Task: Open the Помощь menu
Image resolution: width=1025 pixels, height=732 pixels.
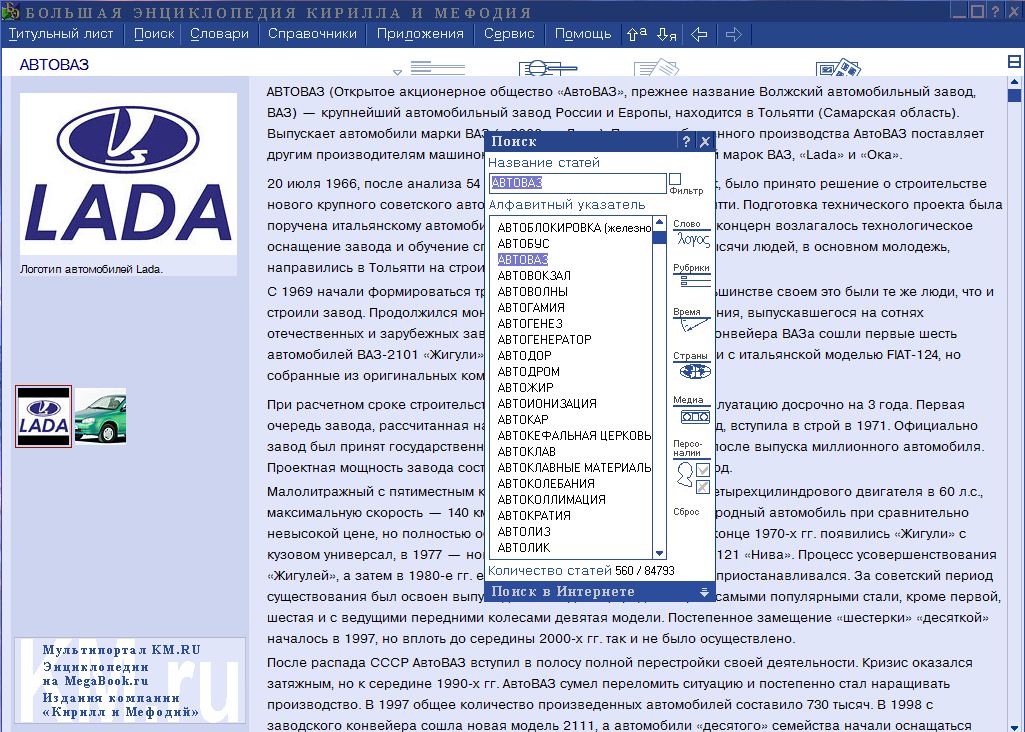Action: [583, 34]
